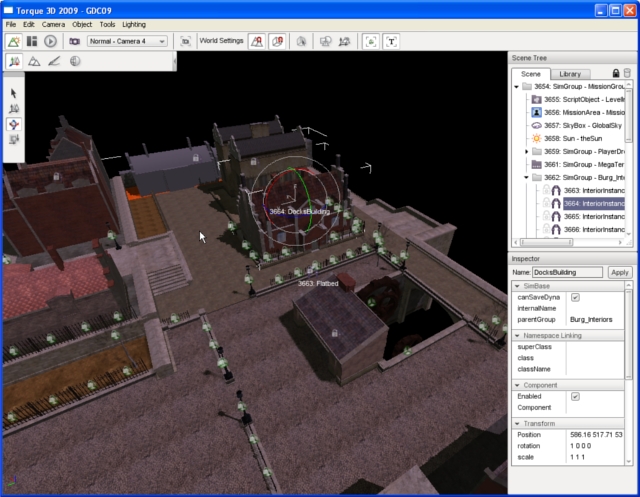Toggle lock on 3663 InteriorInstance
Viewport: 640px width, 497px height.
click(x=546, y=190)
